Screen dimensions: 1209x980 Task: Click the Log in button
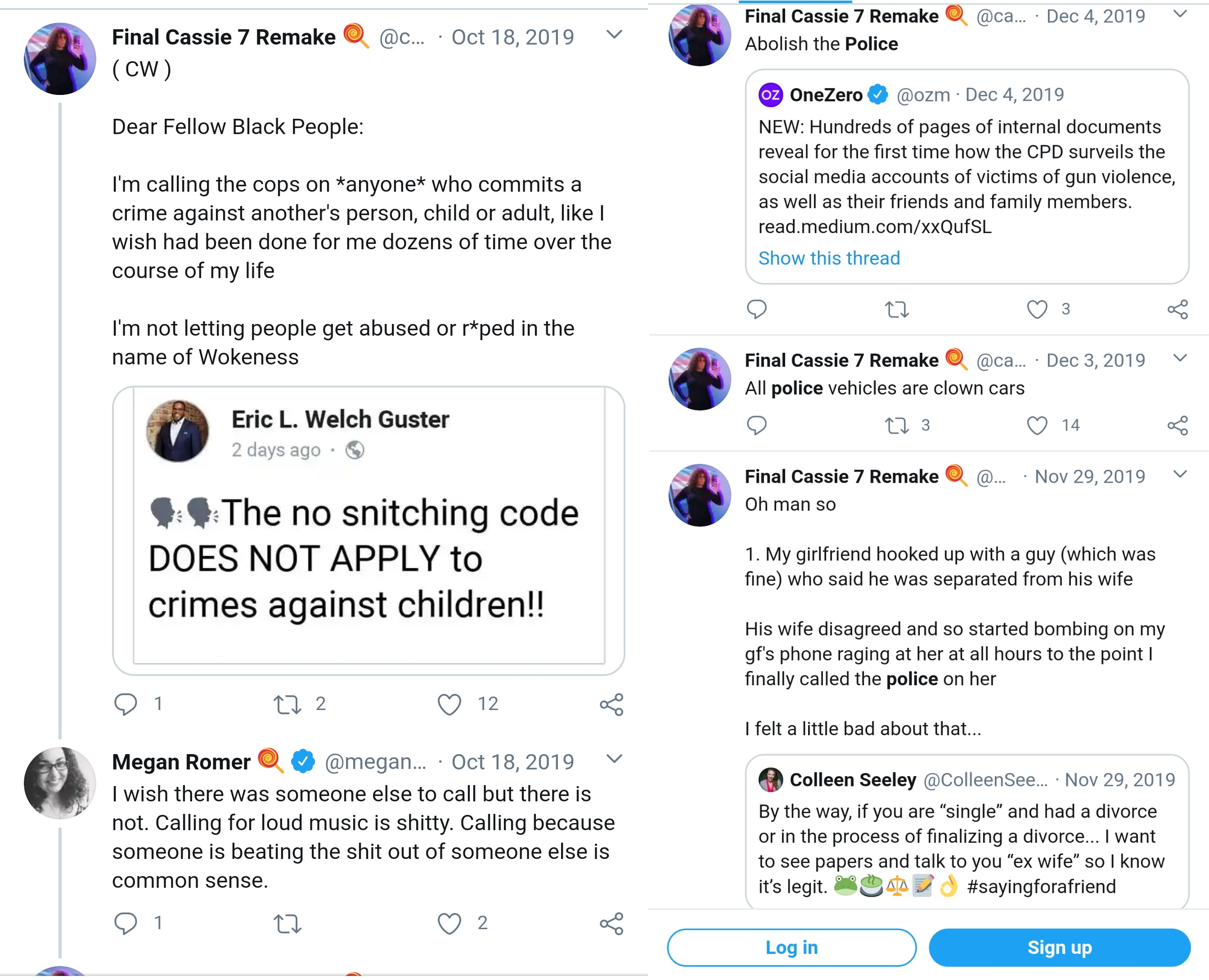click(x=791, y=947)
